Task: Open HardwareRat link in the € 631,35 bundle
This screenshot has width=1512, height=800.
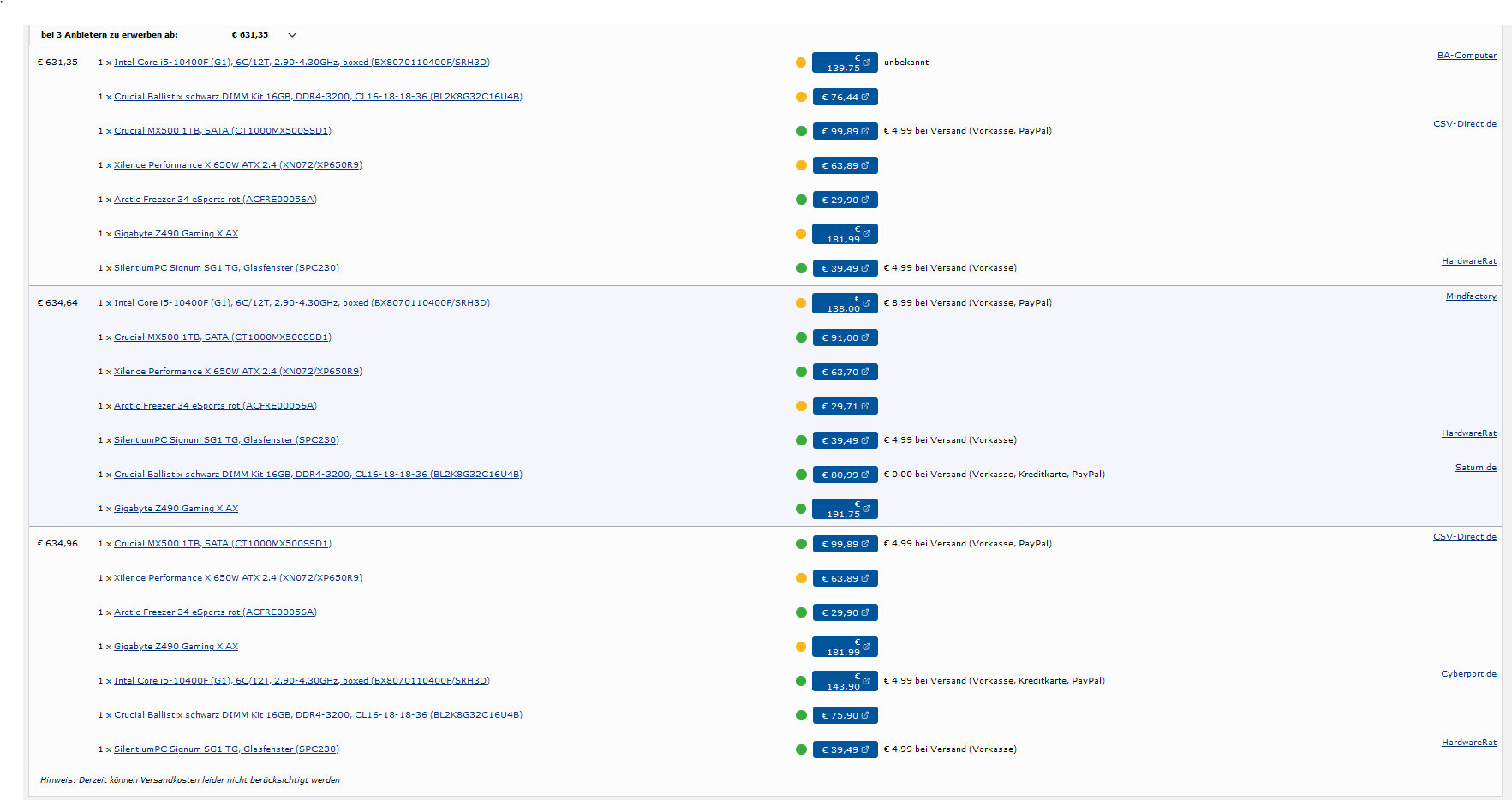Action: tap(1469, 261)
